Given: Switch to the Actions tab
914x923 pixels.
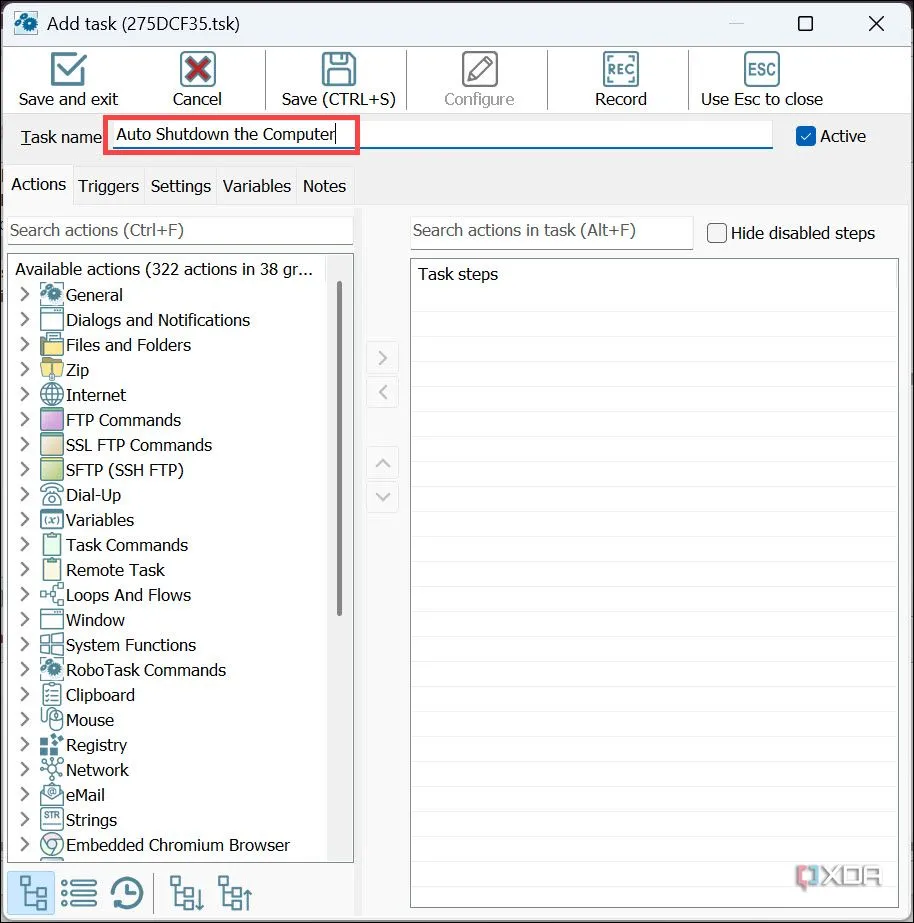Looking at the screenshot, I should pos(39,185).
